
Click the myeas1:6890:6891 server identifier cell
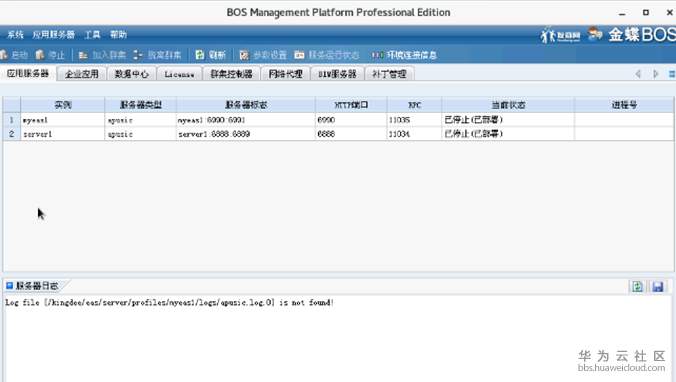tap(246, 120)
